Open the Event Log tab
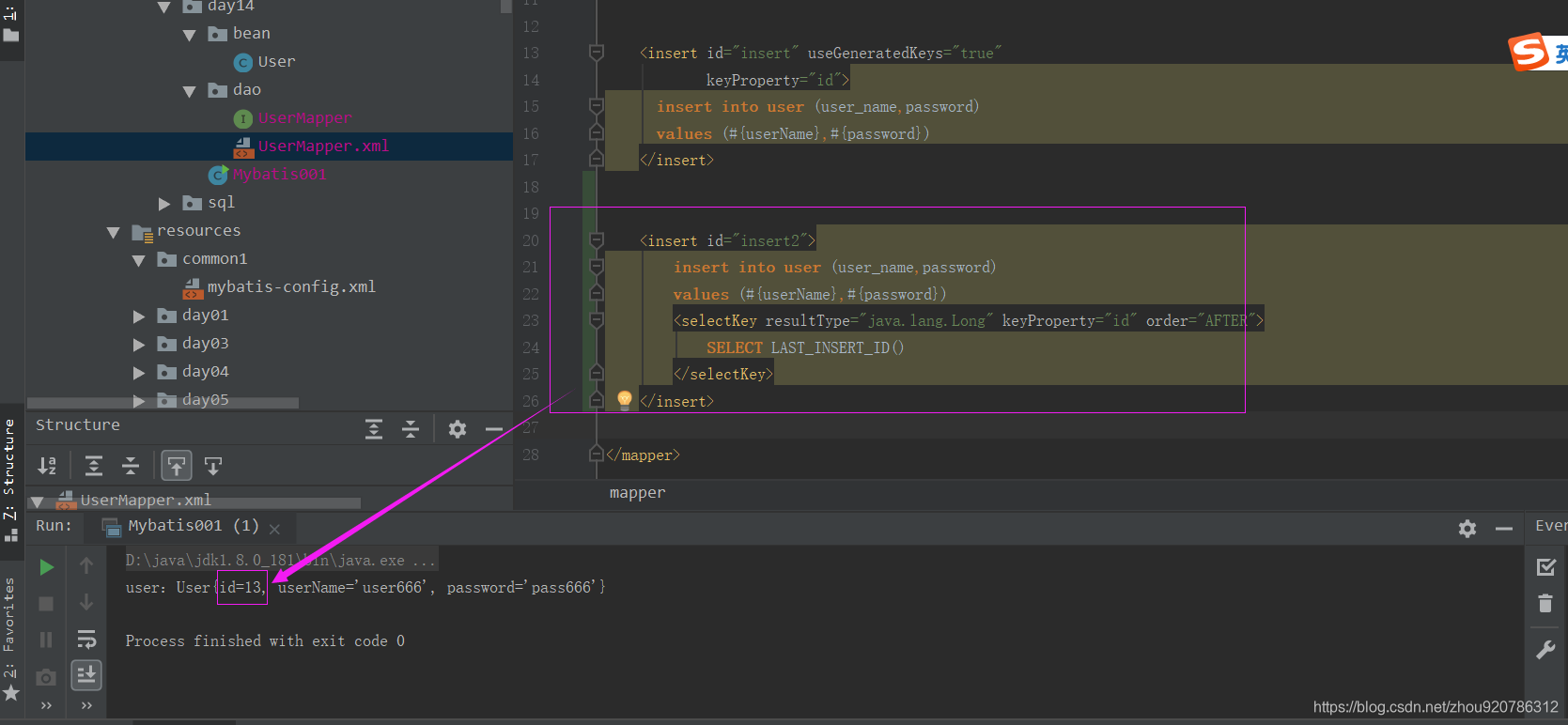Image resolution: width=1568 pixels, height=725 pixels. [x=1551, y=526]
